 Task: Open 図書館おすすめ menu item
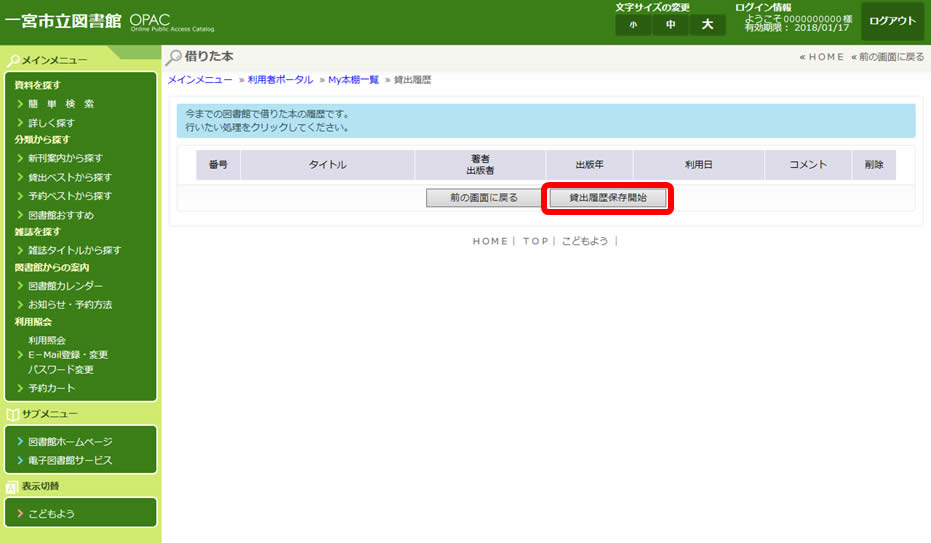[61, 215]
